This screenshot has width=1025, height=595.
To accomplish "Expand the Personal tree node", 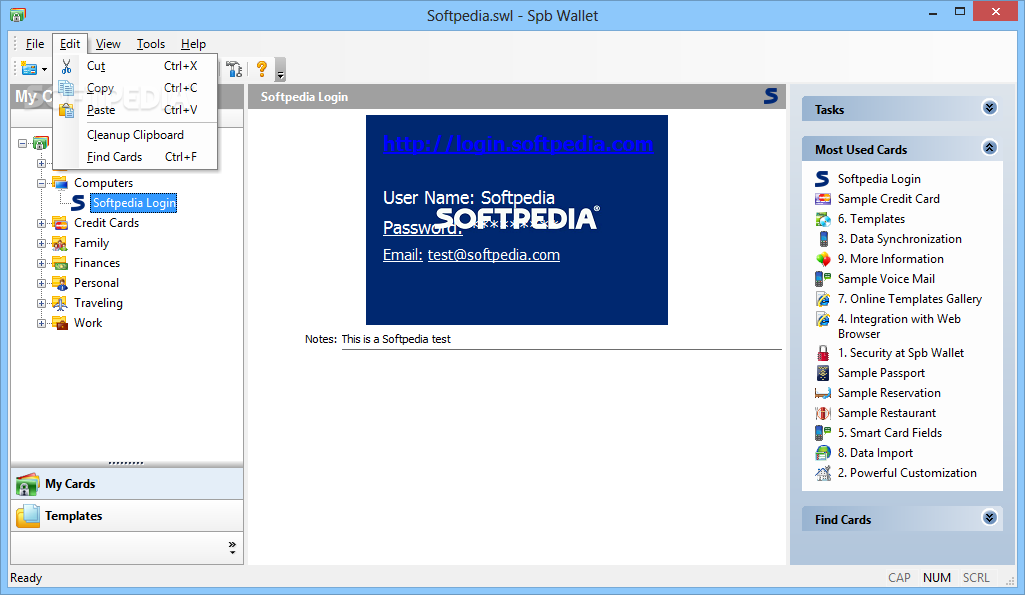I will (41, 283).
